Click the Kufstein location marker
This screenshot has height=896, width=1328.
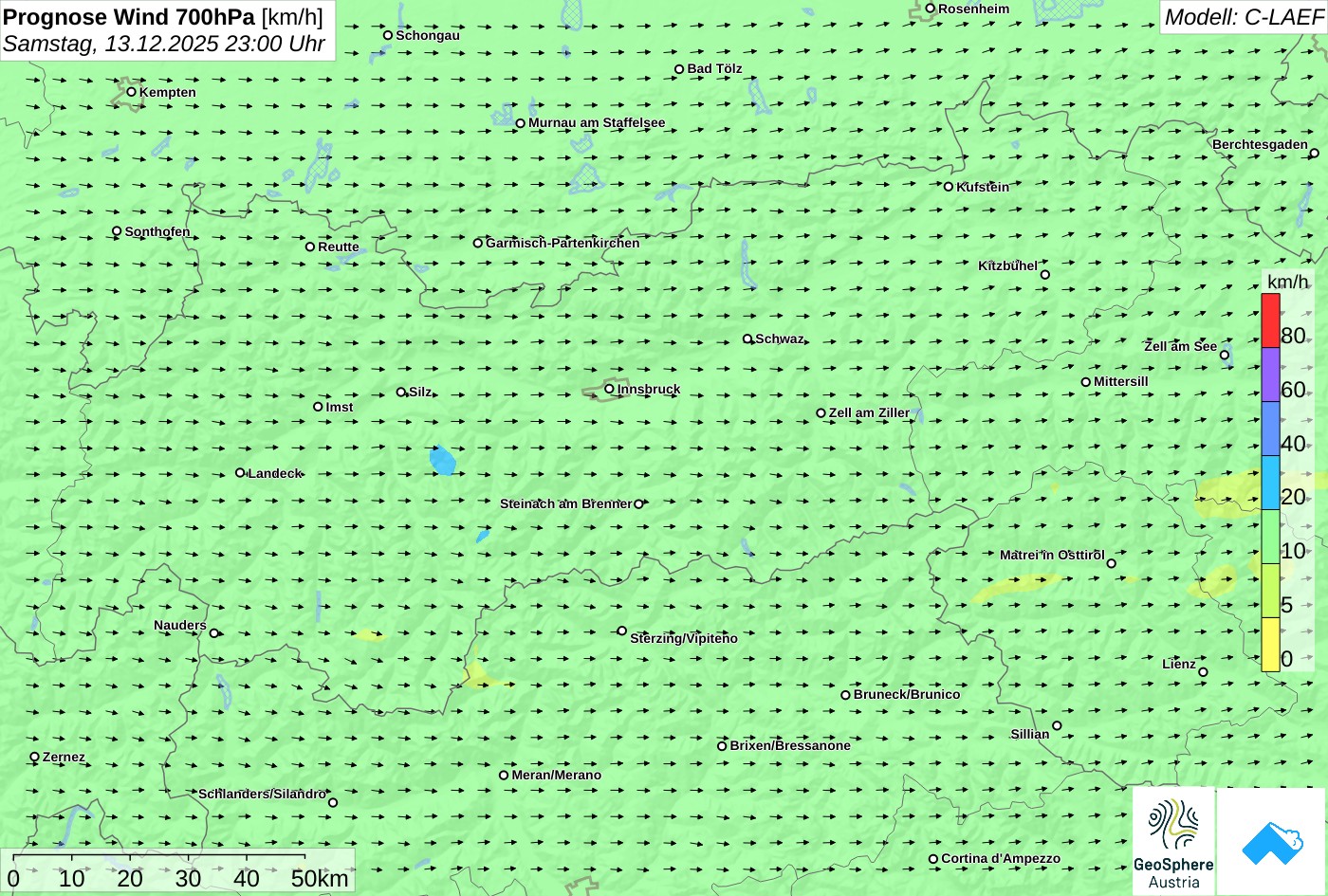click(x=949, y=187)
